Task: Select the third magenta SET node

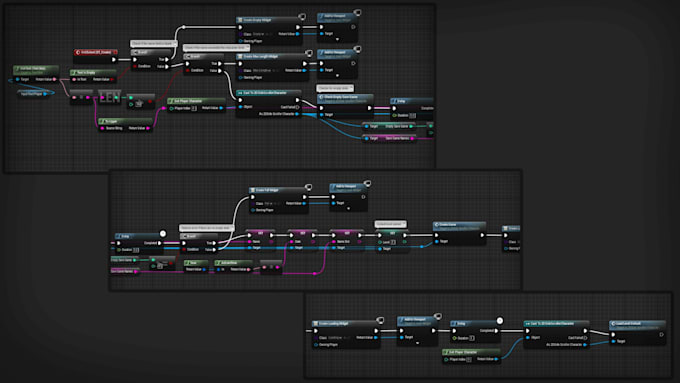Action: click(347, 240)
